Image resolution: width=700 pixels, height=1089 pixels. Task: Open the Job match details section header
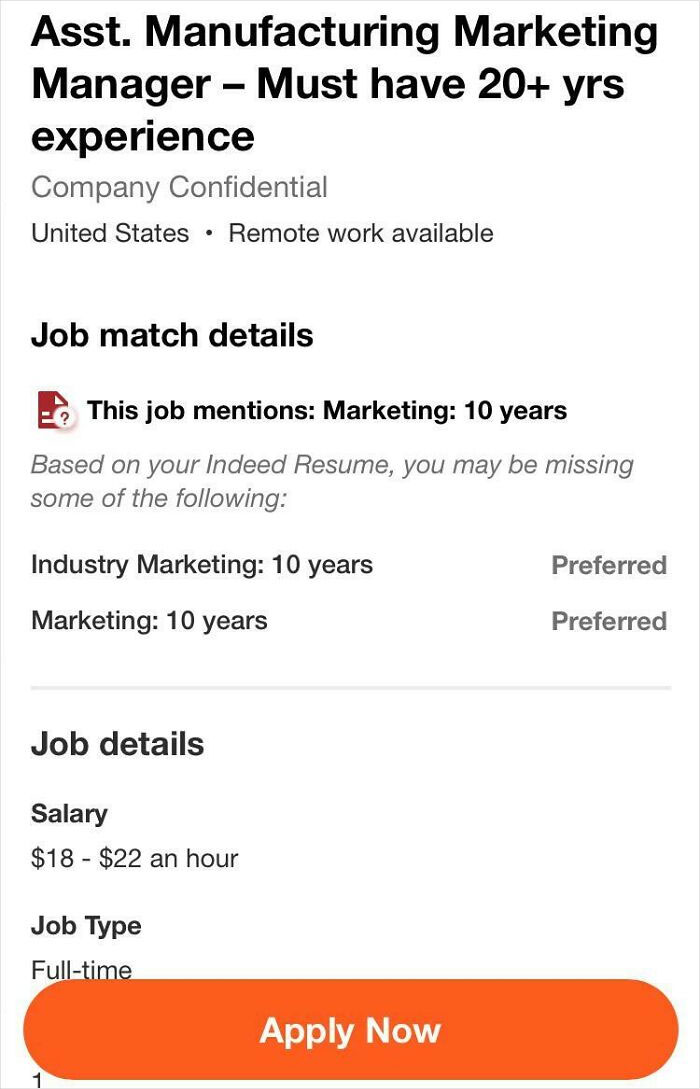171,335
